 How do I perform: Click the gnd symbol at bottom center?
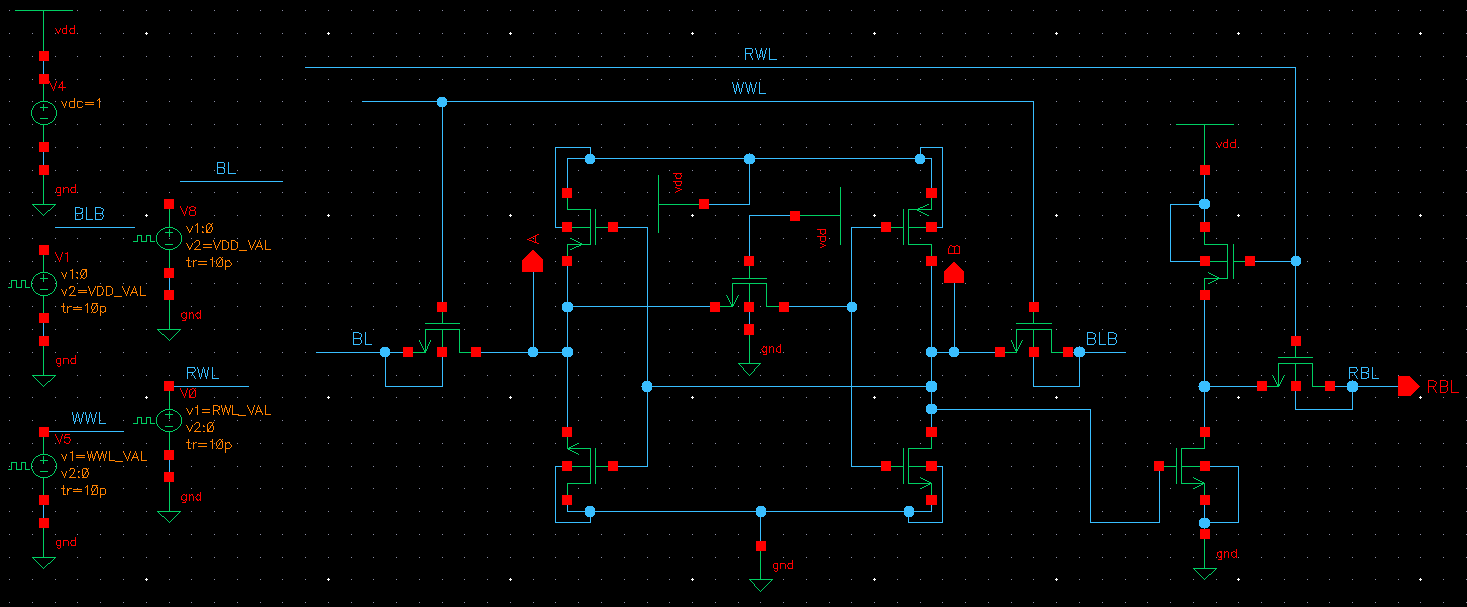[x=760, y=583]
